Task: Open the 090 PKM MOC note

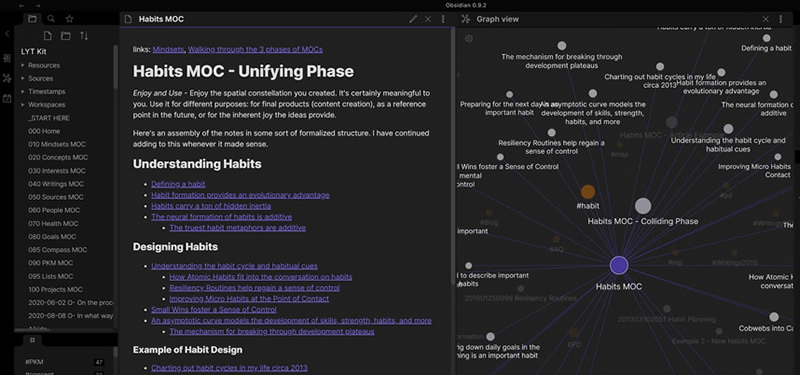Action: (51, 263)
